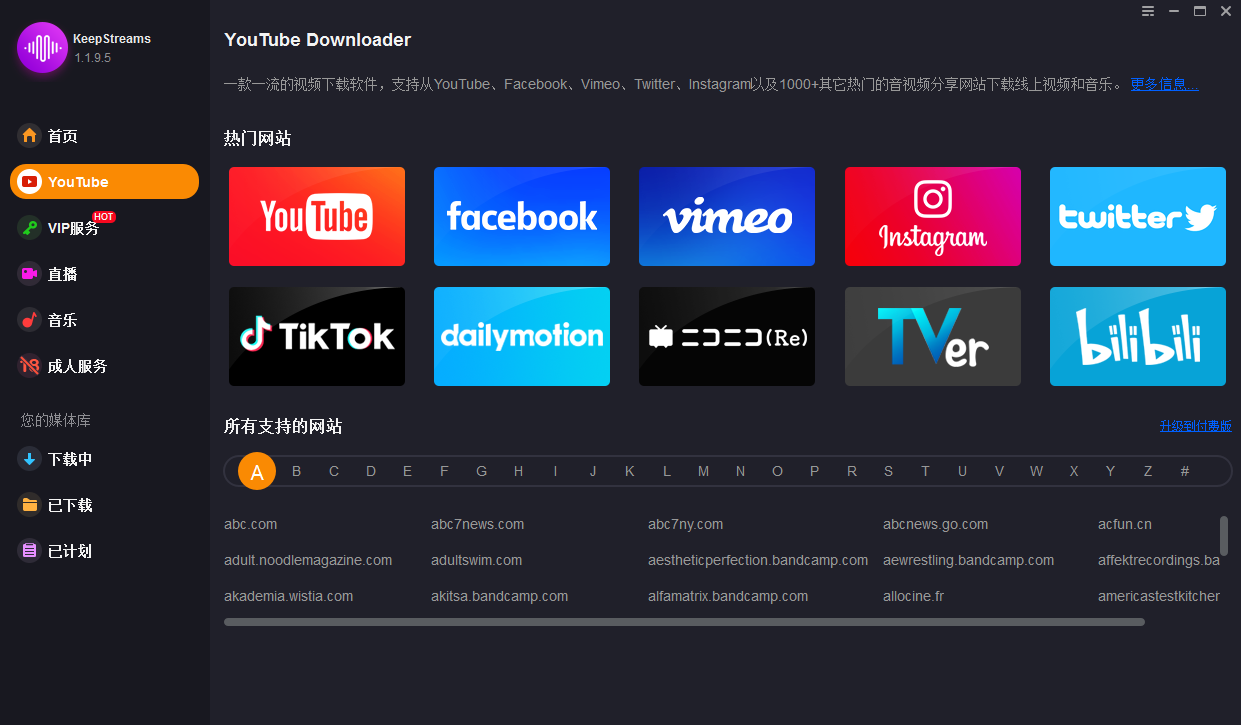Click the adultswim.com site entry
This screenshot has width=1241, height=725.
coord(476,560)
